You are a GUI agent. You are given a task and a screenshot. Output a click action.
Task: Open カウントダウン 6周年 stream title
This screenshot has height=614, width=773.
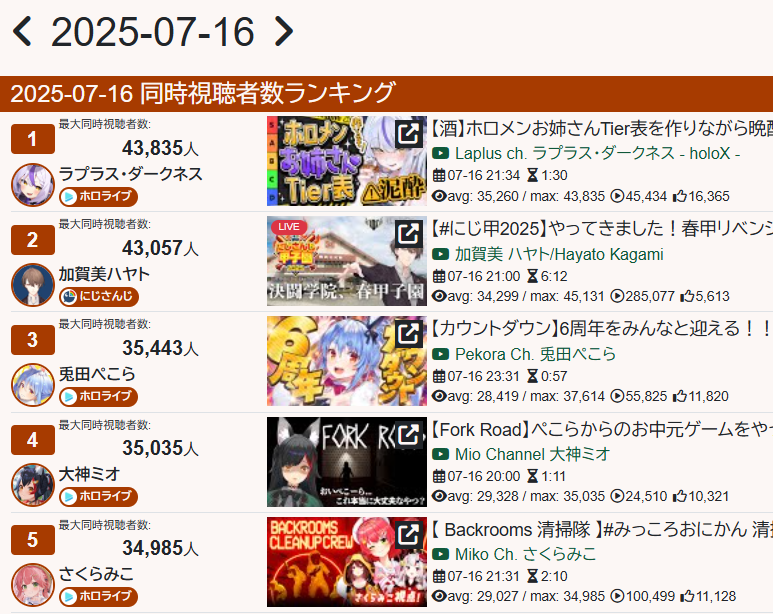pyautogui.click(x=602, y=328)
